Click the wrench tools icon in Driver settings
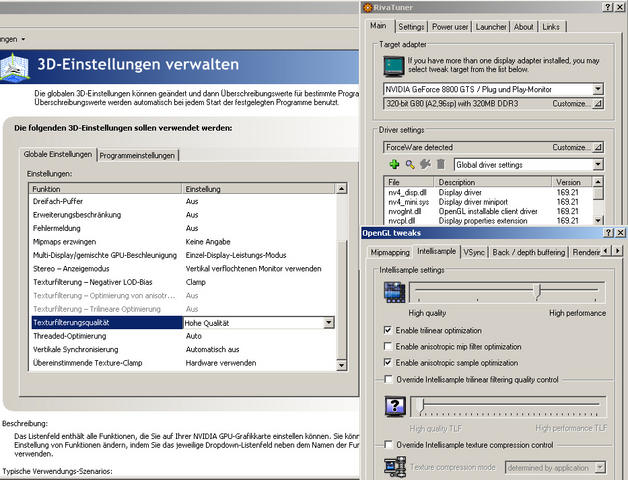Screen dimensions: 628x480 pyautogui.click(x=425, y=164)
